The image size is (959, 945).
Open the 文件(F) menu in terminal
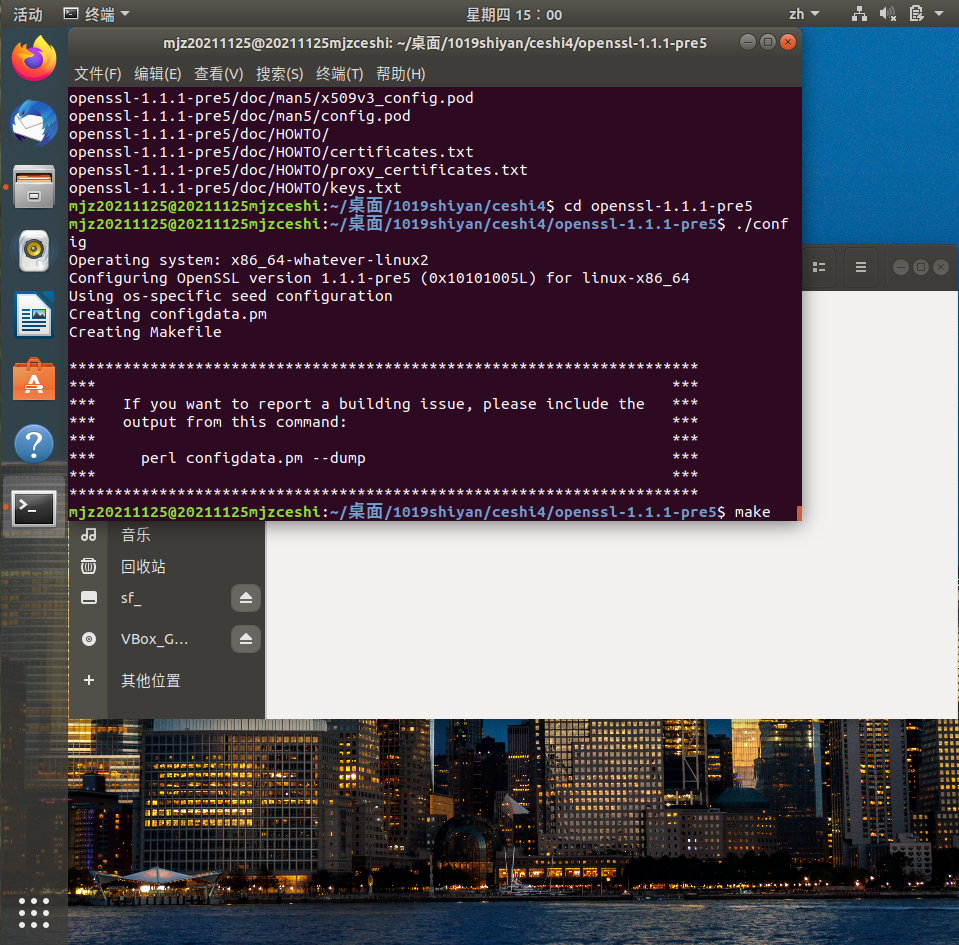(97, 74)
